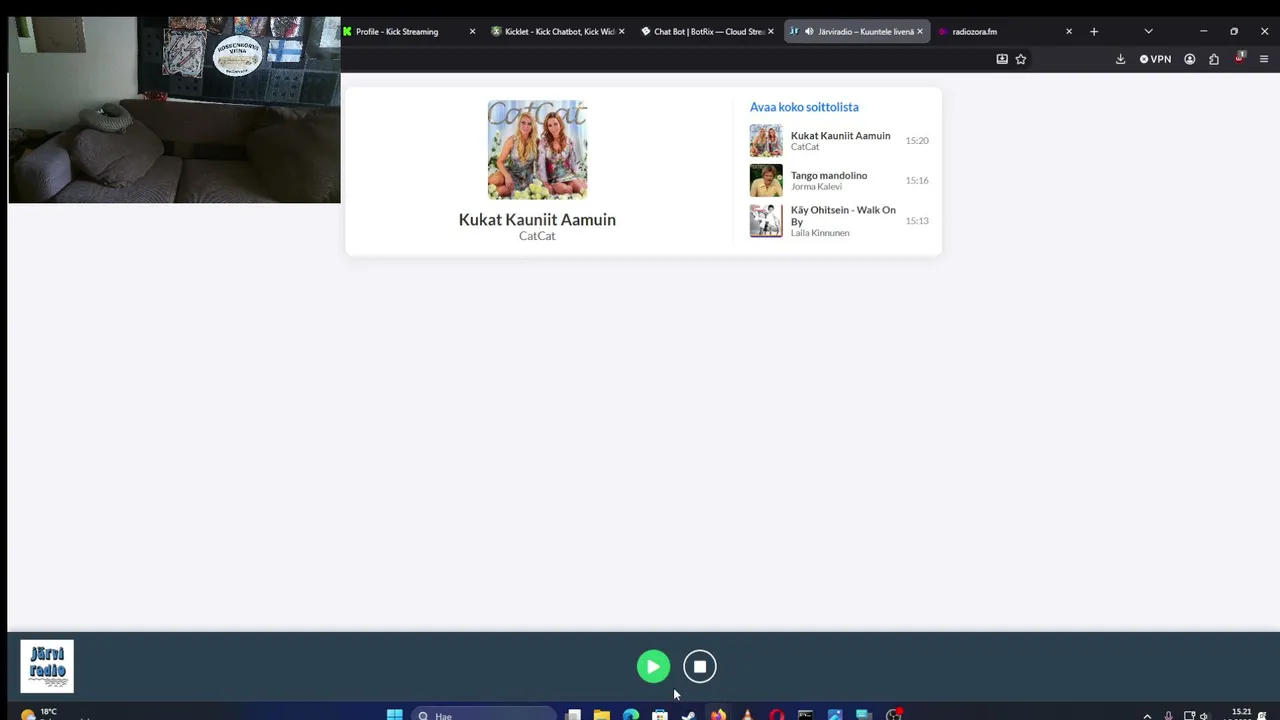Stop the radio stream
1280x720 pixels.
[x=700, y=667]
